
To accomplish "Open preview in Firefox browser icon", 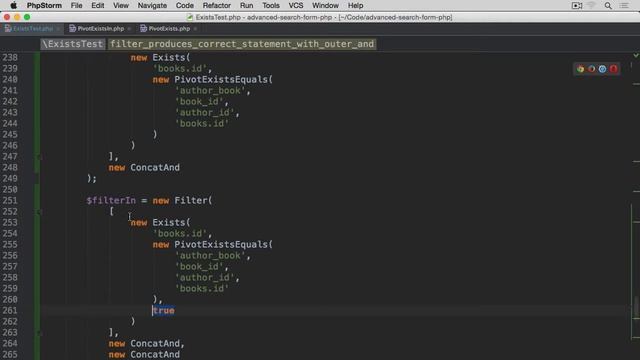I will click(x=591, y=69).
